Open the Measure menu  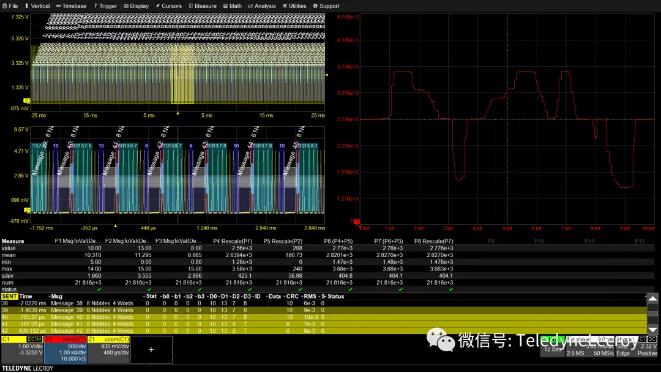(202, 6)
